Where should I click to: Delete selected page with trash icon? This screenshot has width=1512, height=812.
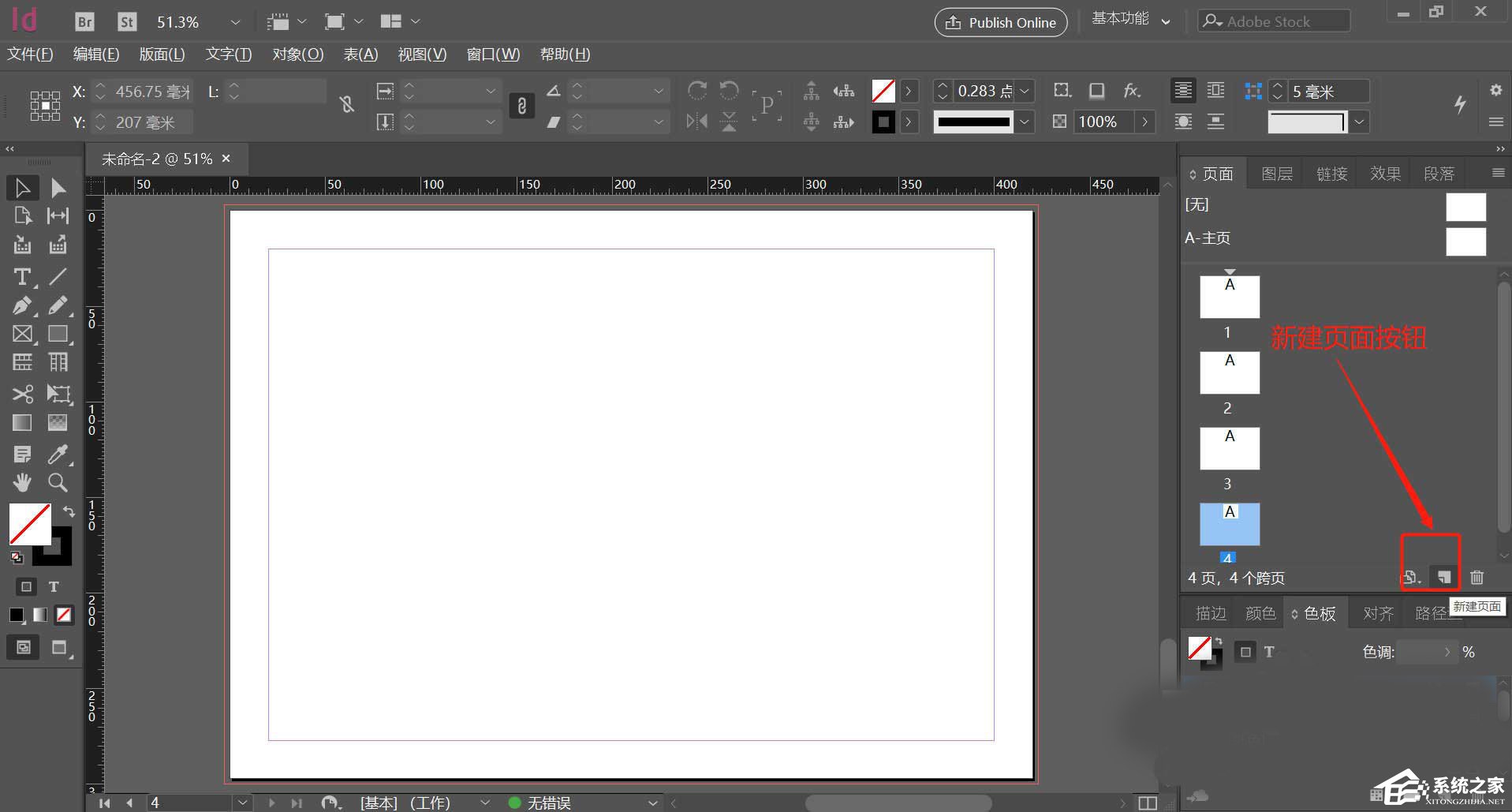click(x=1477, y=577)
